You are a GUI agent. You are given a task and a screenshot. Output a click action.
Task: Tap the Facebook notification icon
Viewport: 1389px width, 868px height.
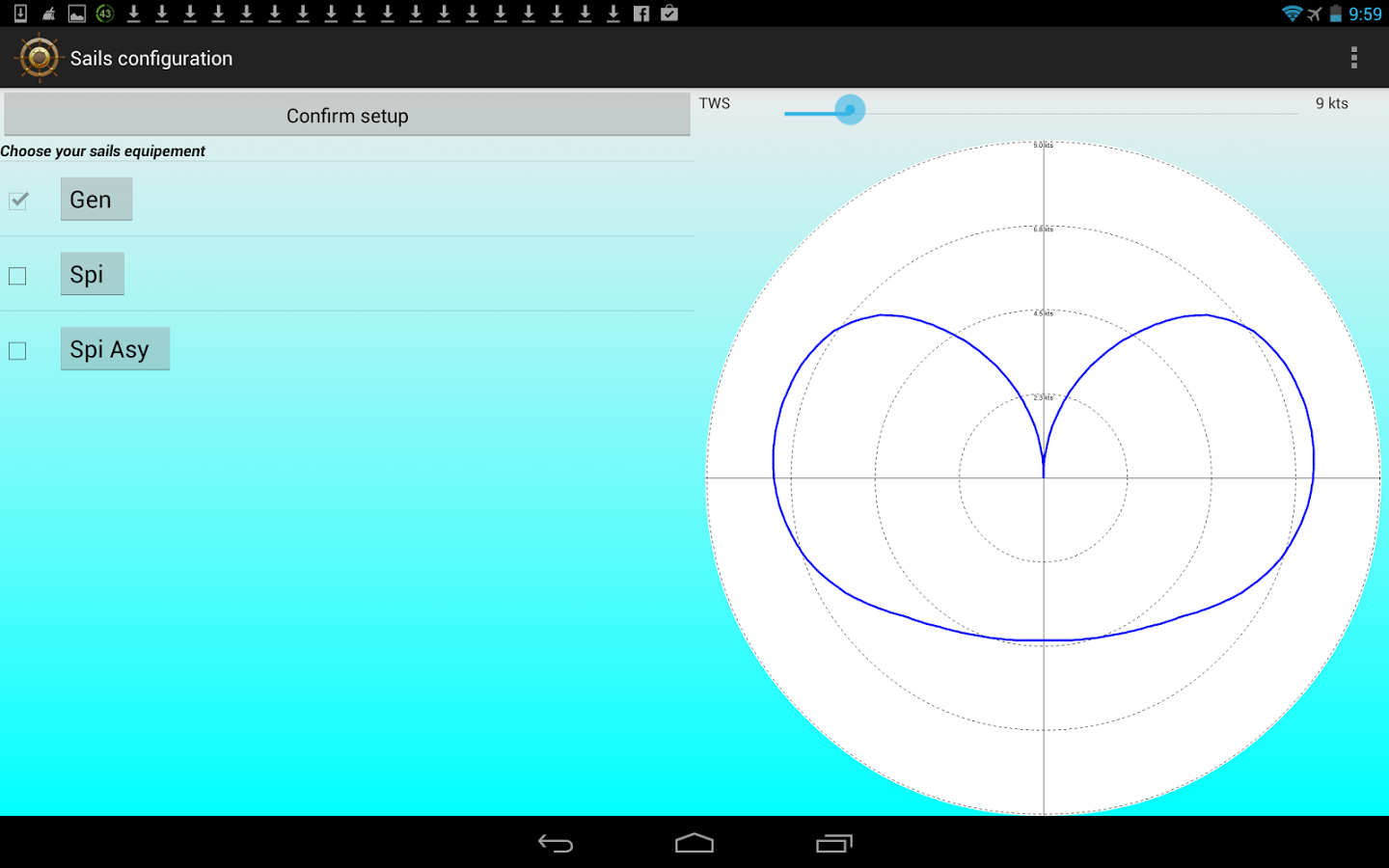tap(641, 14)
